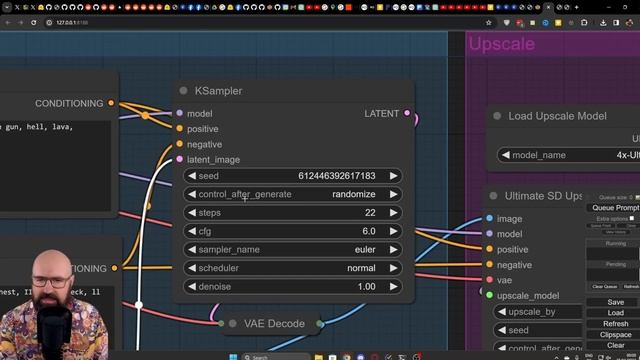Click the upper CONDITIONING output socket
640x360 pixels.
[x=111, y=103]
